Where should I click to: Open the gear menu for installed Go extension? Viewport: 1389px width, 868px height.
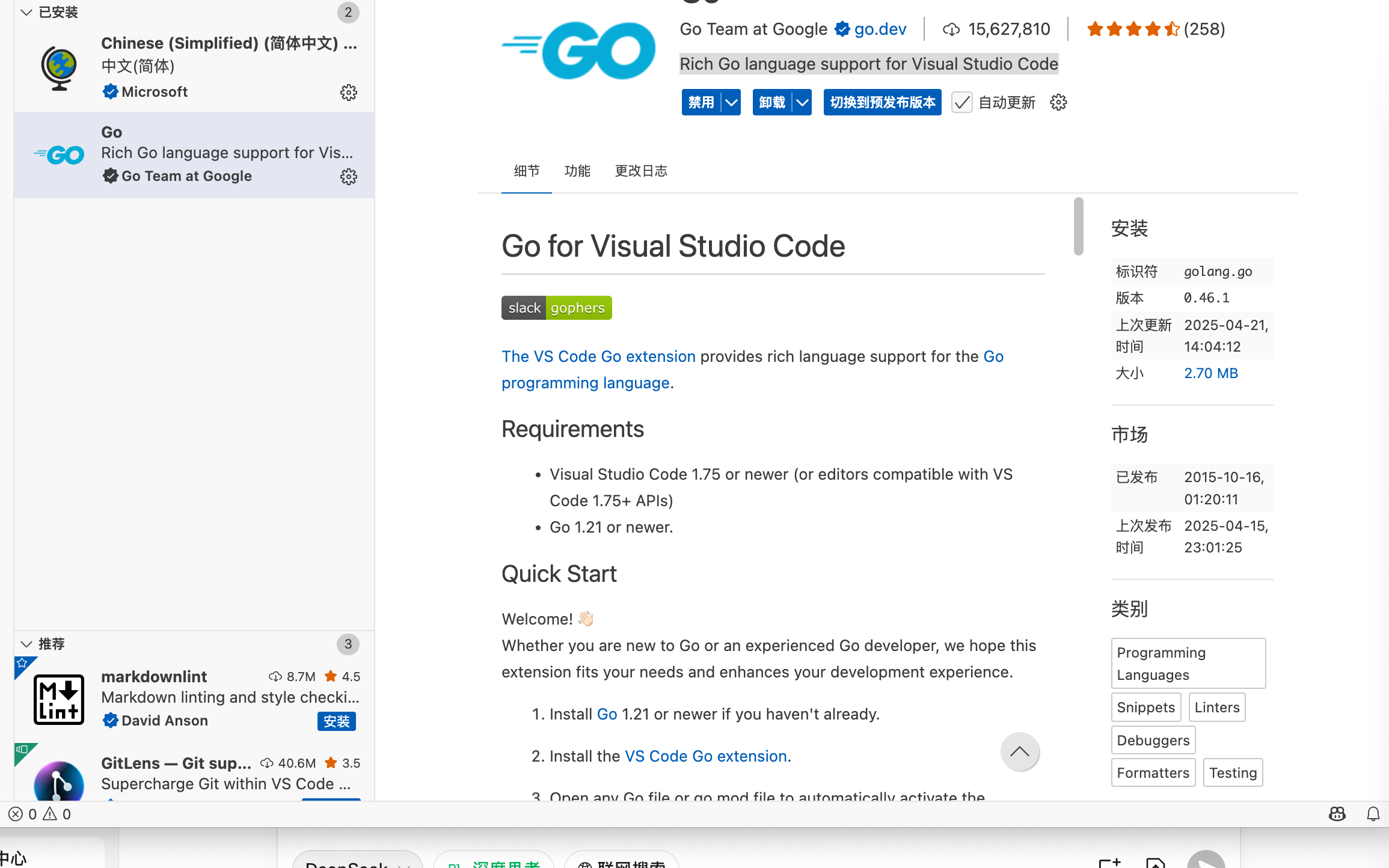click(x=349, y=177)
